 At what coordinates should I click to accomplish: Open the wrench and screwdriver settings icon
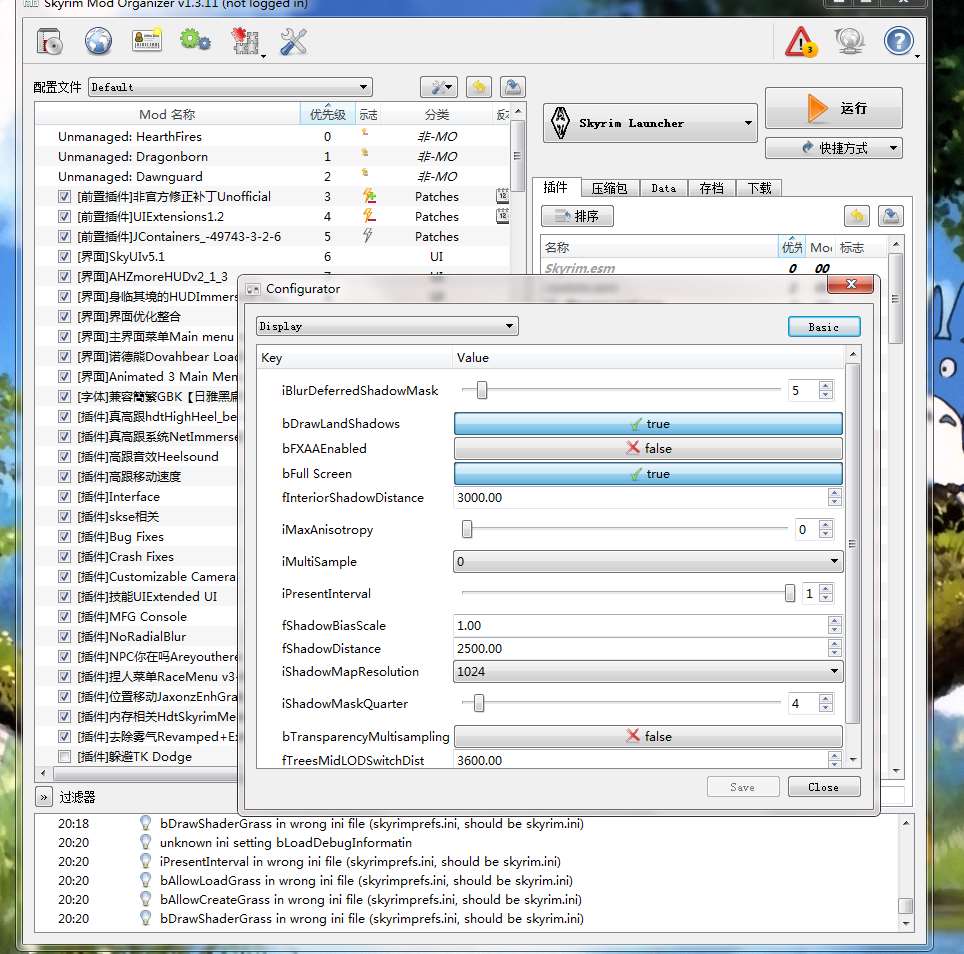[x=293, y=42]
